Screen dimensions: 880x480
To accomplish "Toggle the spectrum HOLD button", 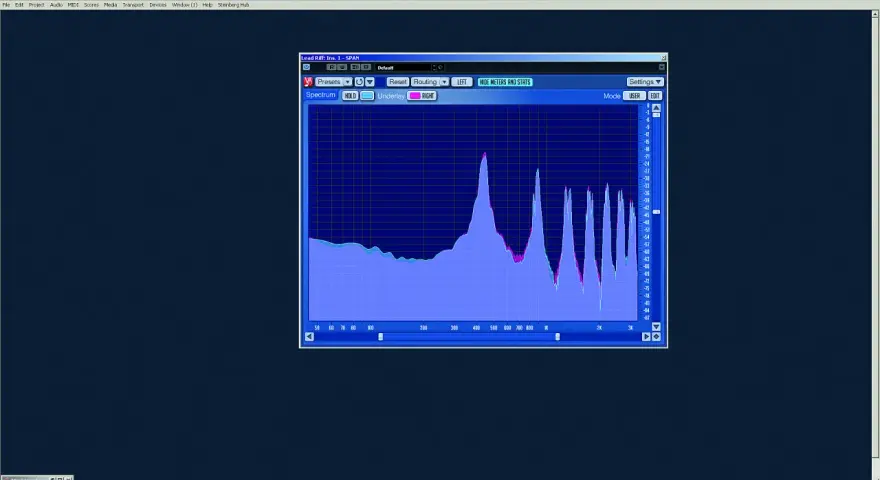I will 350,96.
